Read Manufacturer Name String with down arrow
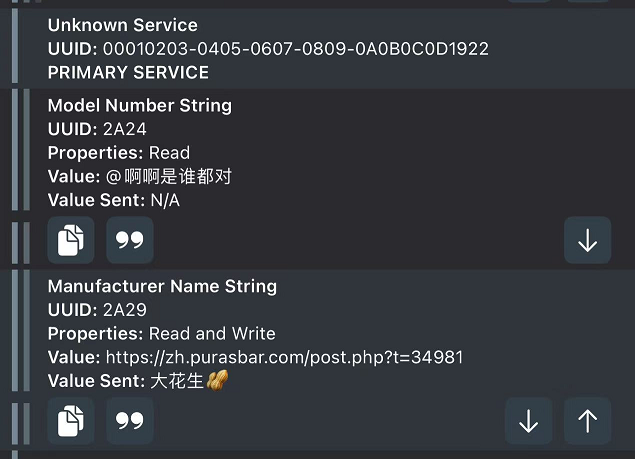The image size is (635, 459). [x=528, y=421]
